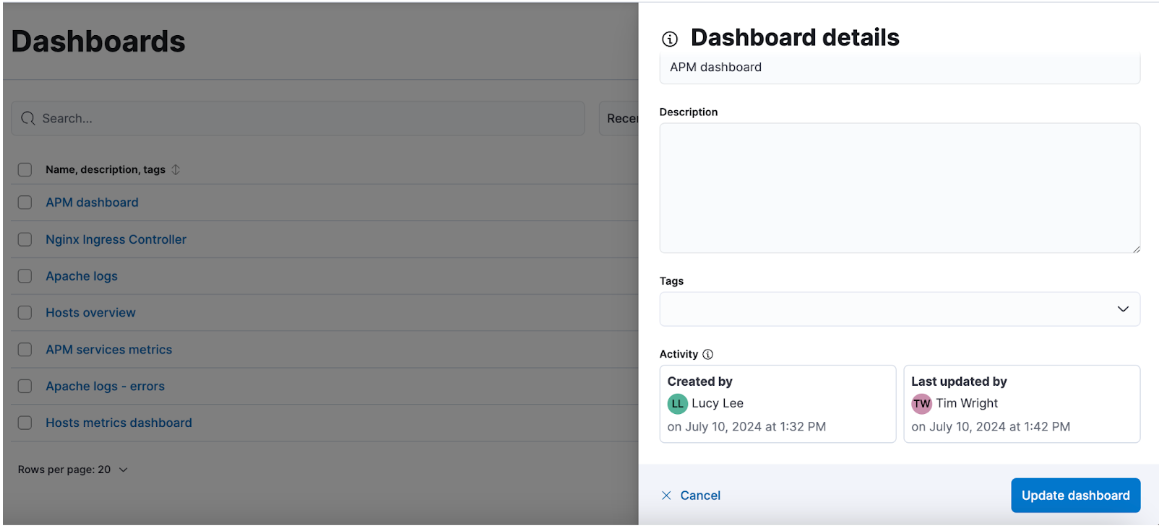
Task: Click the info icon beside Dashboard details
Action: (x=670, y=39)
